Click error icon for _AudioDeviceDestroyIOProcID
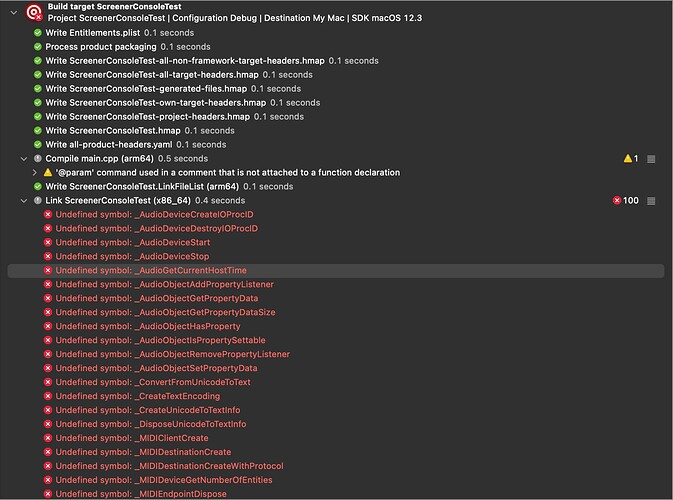This screenshot has width=673, height=500. (x=48, y=228)
